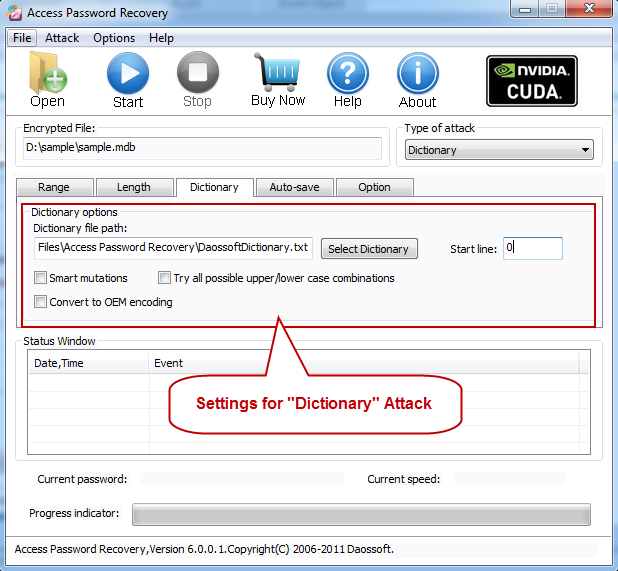Expand the Type of attack dropdown
The image size is (618, 571).
pos(499,150)
